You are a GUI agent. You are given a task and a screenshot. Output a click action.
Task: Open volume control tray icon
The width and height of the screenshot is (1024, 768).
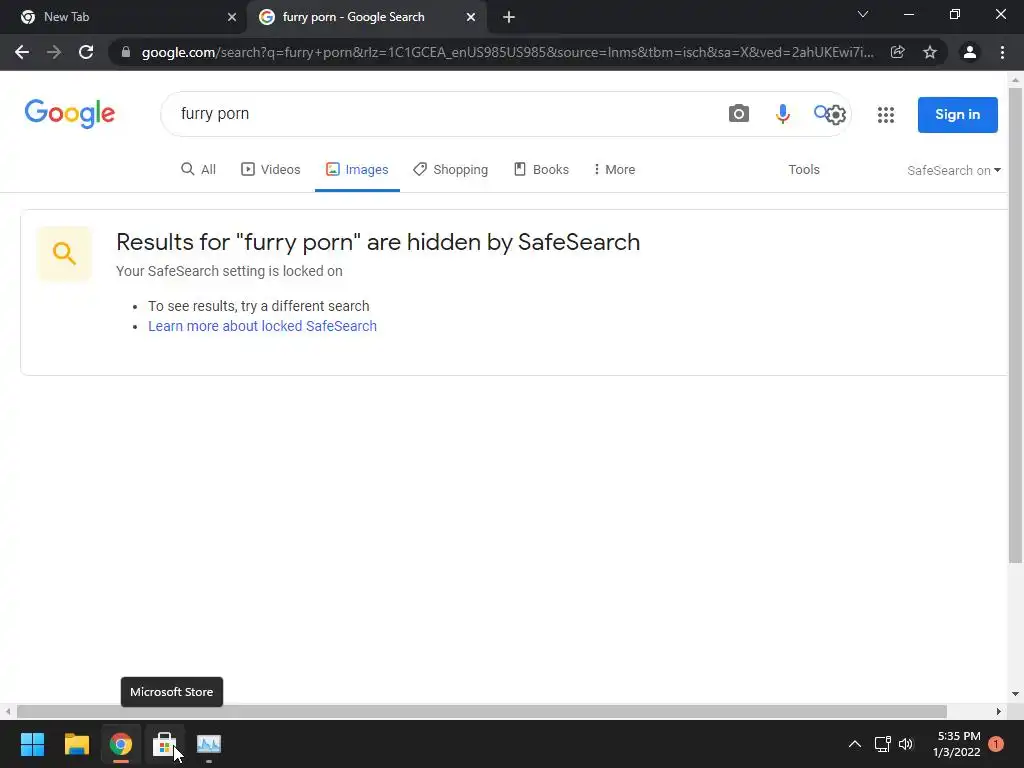(906, 744)
